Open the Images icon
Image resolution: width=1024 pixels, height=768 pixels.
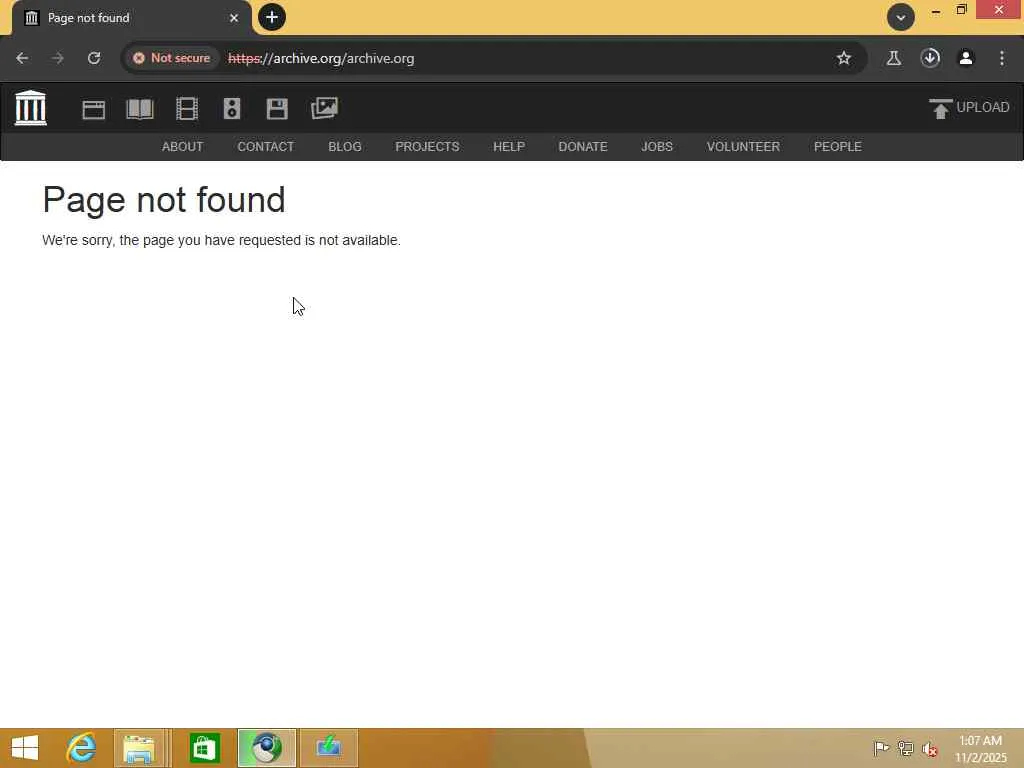click(x=325, y=108)
